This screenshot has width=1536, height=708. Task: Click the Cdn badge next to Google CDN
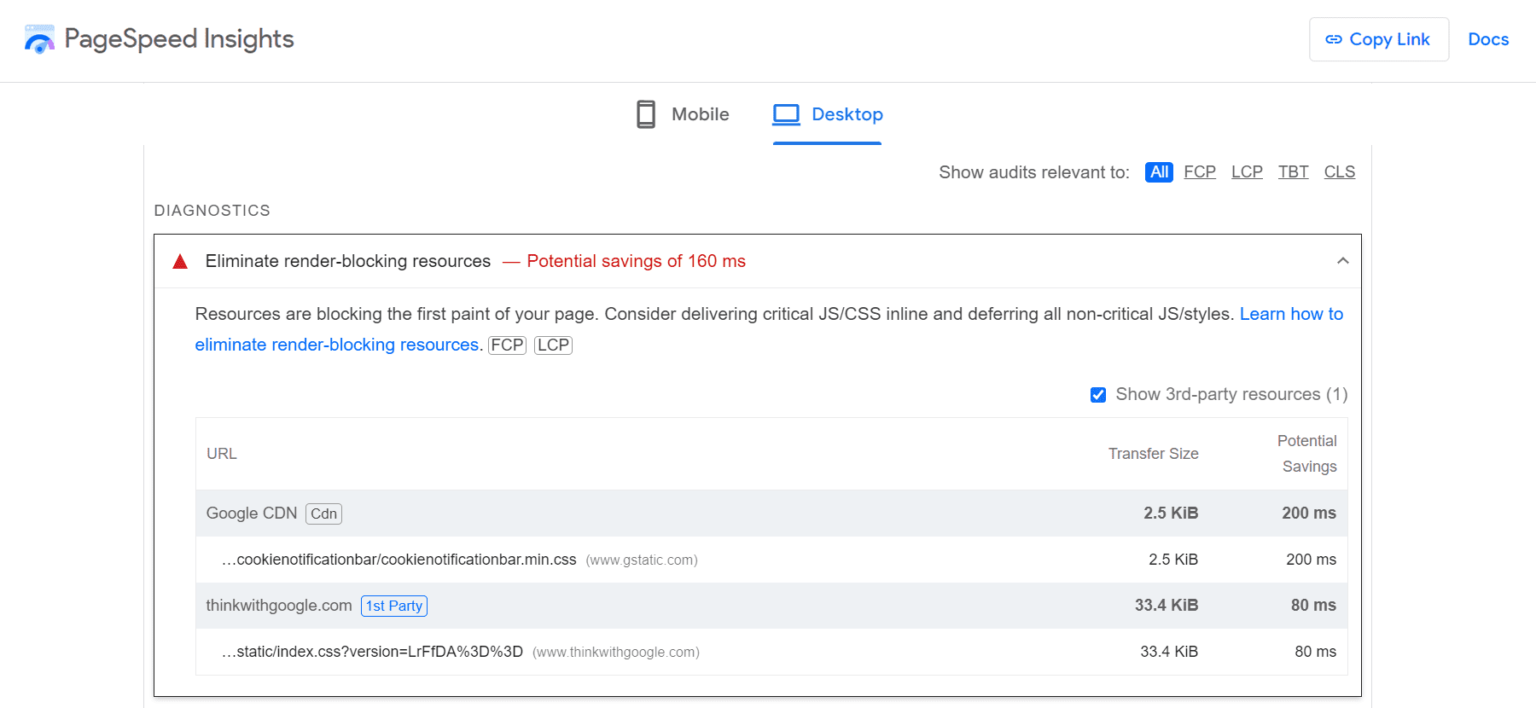[323, 513]
